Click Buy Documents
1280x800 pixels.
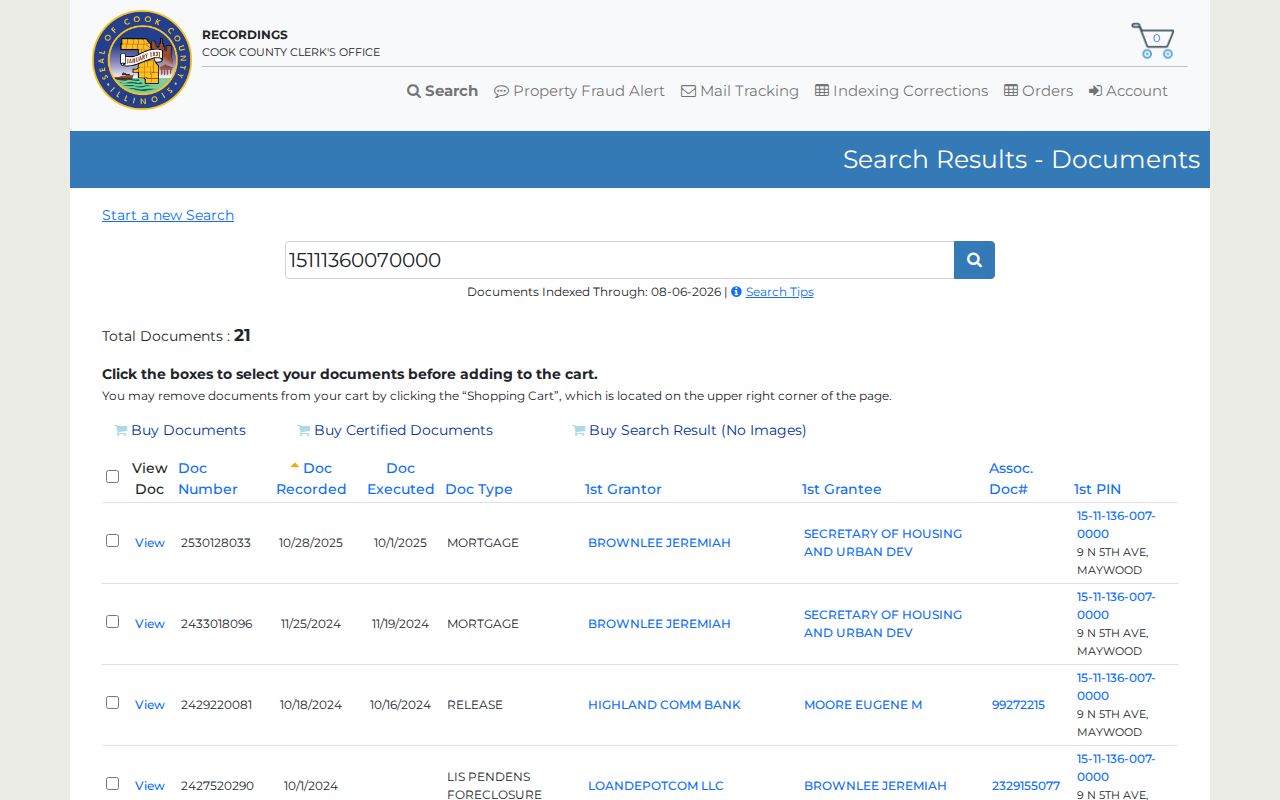[180, 430]
